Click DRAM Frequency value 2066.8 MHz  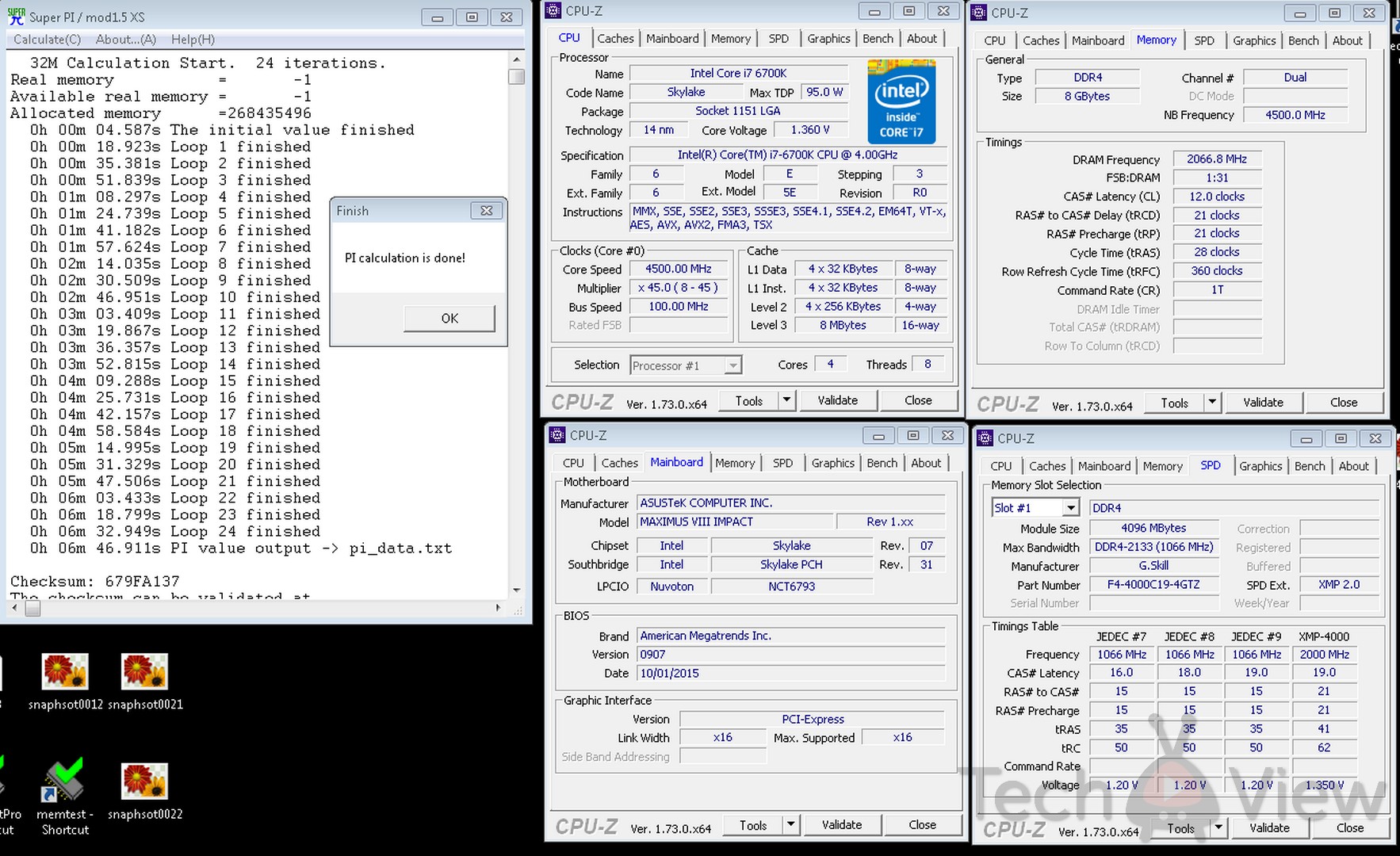point(1217,159)
